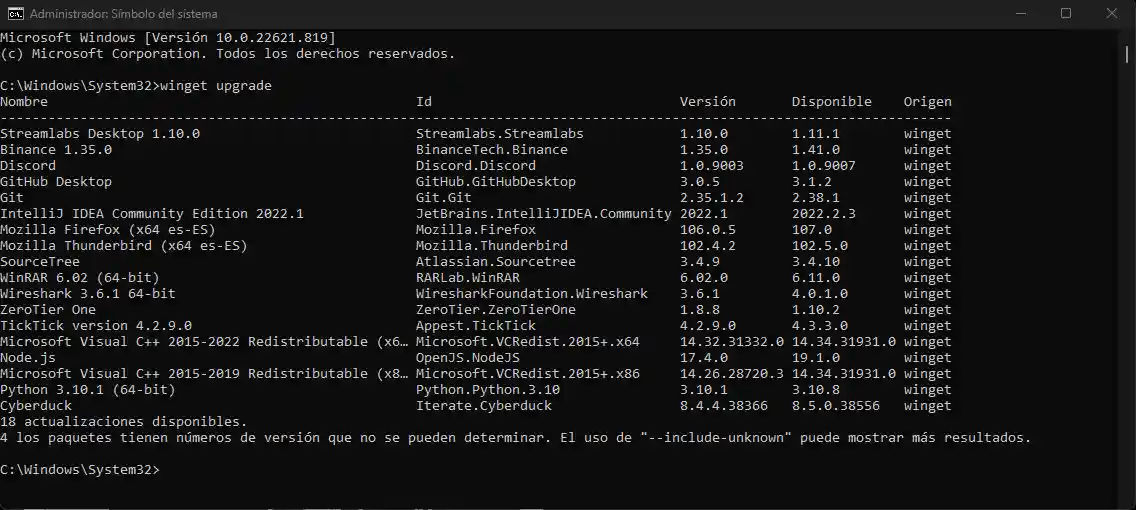
Task: Select the 'SourceTree' name
Action: (40, 262)
